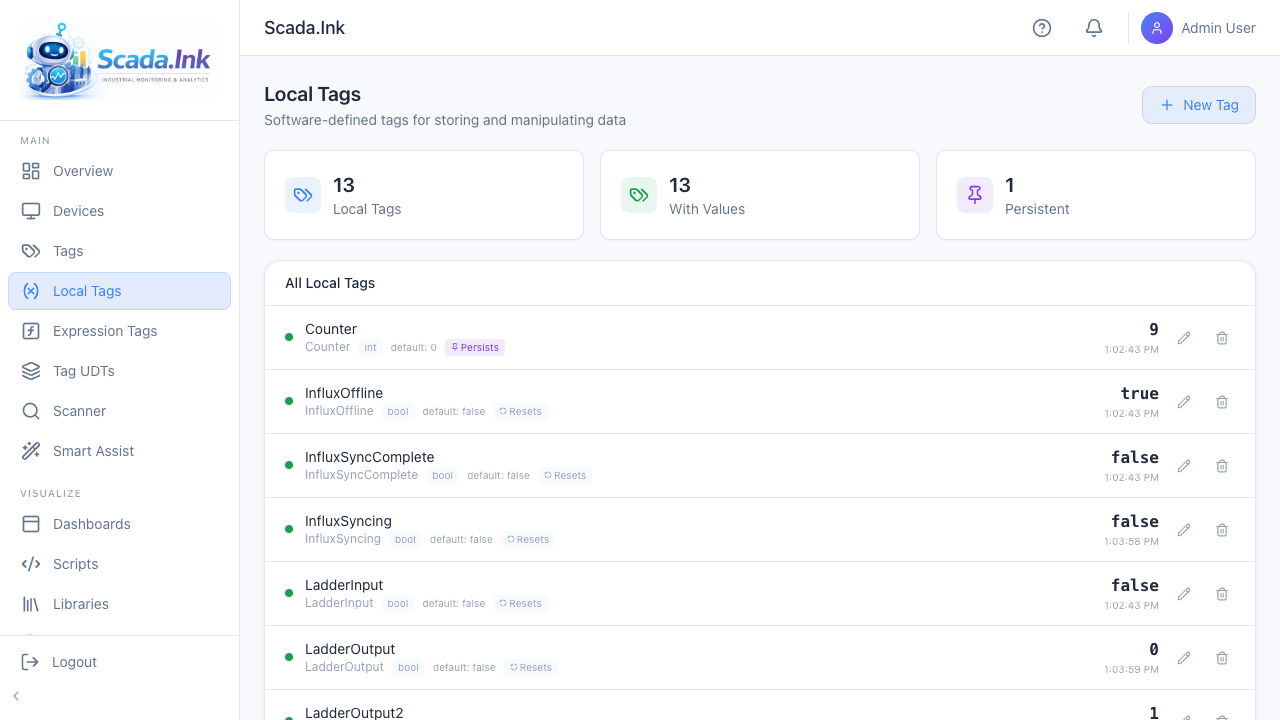The width and height of the screenshot is (1280, 720).
Task: Click the Admin User name
Action: (x=1218, y=28)
